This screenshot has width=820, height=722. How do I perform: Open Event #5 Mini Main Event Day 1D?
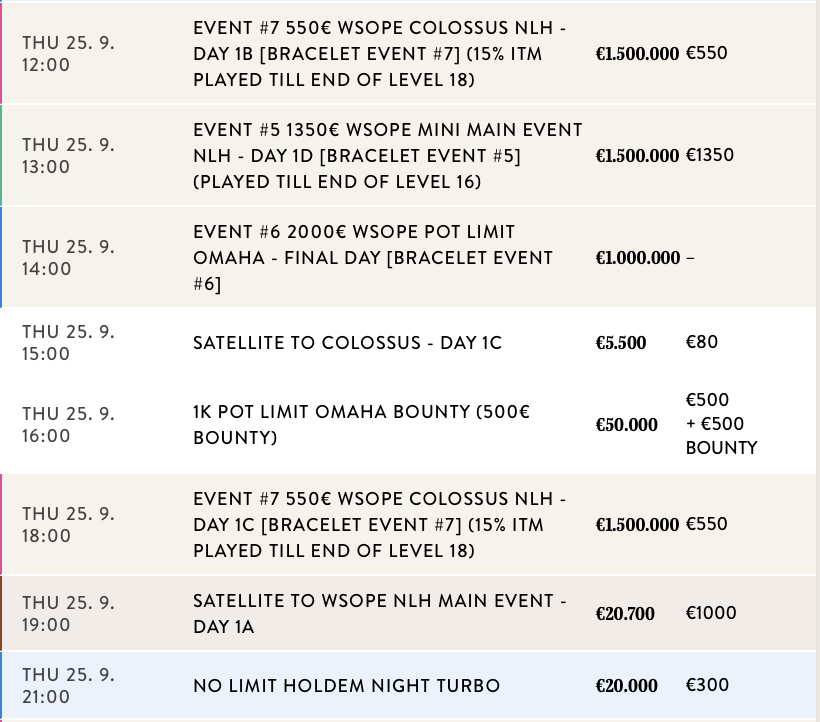tap(387, 156)
